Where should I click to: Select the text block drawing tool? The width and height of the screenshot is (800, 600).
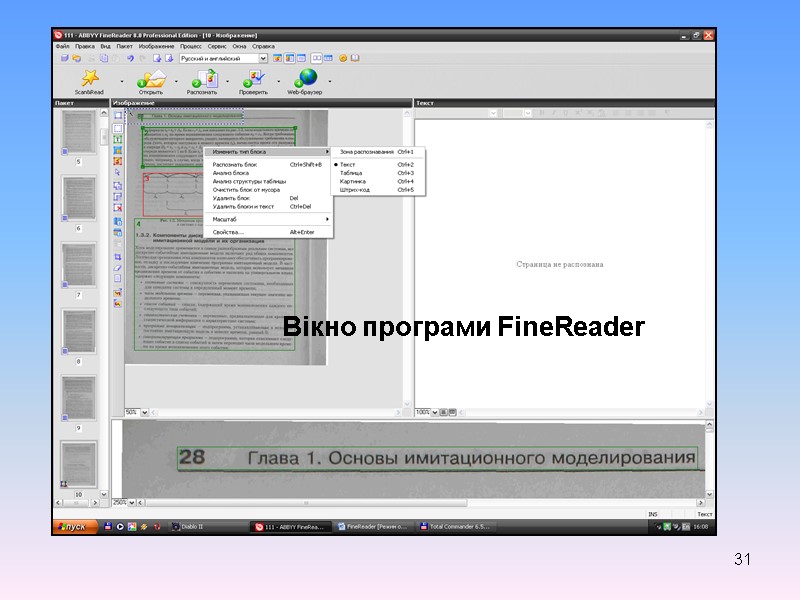tap(118, 139)
